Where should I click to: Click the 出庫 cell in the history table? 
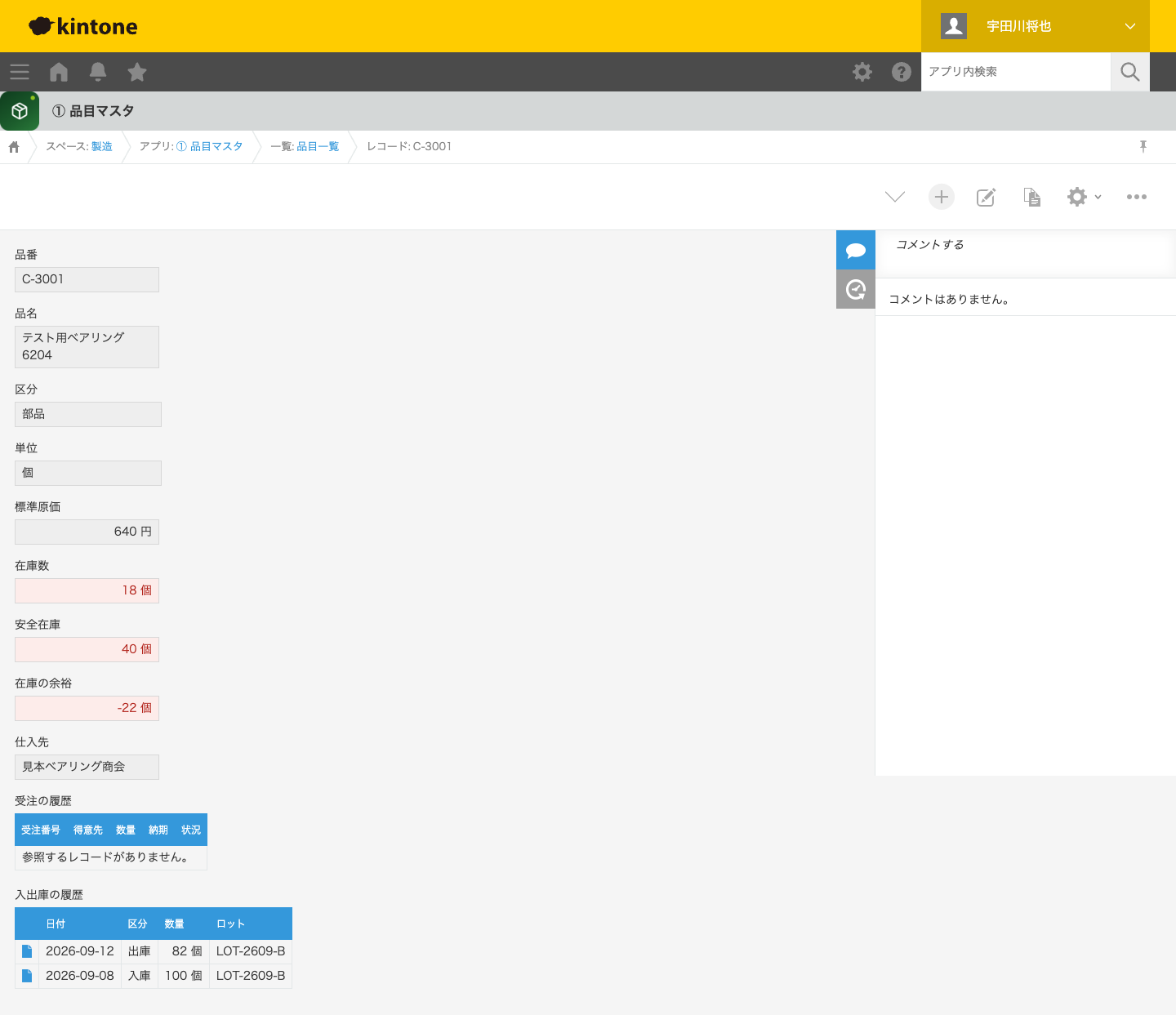click(140, 951)
